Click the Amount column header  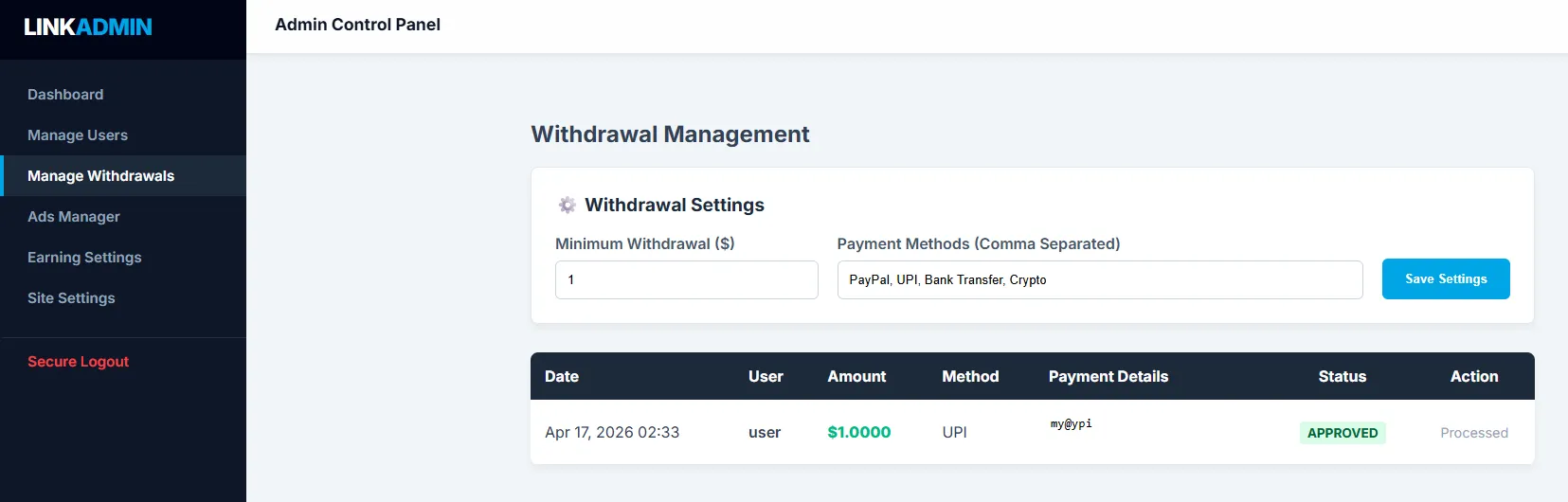856,377
